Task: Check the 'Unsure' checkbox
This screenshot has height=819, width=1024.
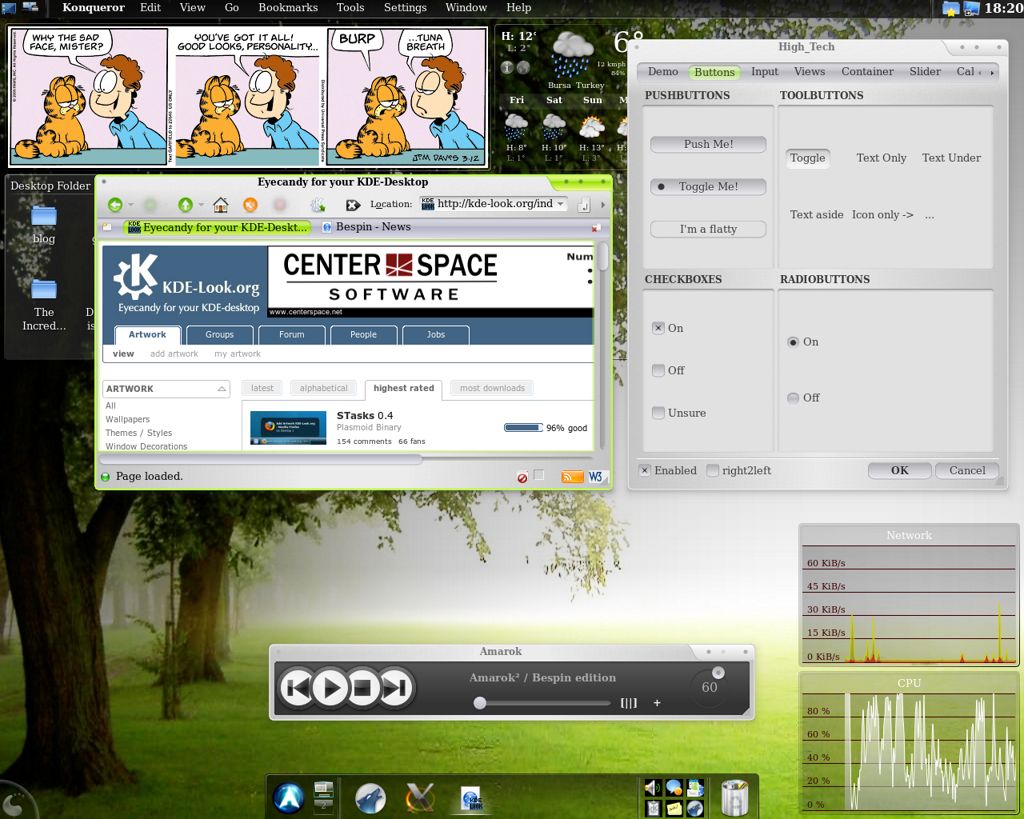Action: [x=658, y=413]
